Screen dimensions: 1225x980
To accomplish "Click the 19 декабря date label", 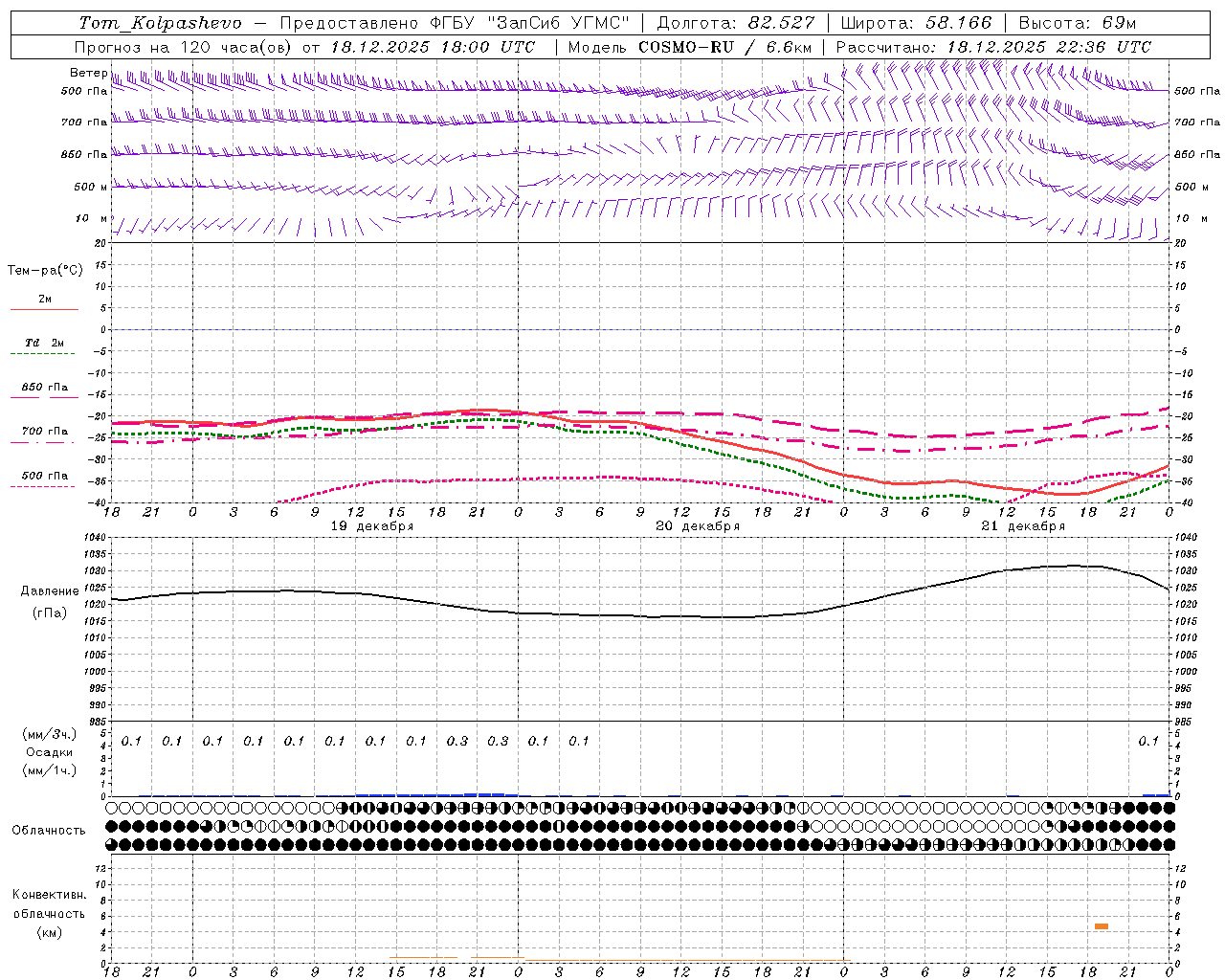I will (x=372, y=526).
